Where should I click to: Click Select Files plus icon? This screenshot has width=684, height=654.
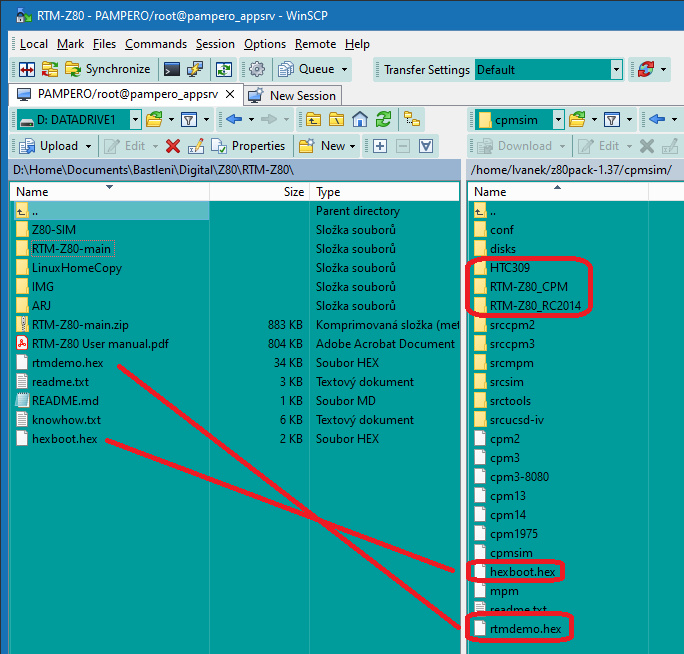(x=380, y=146)
